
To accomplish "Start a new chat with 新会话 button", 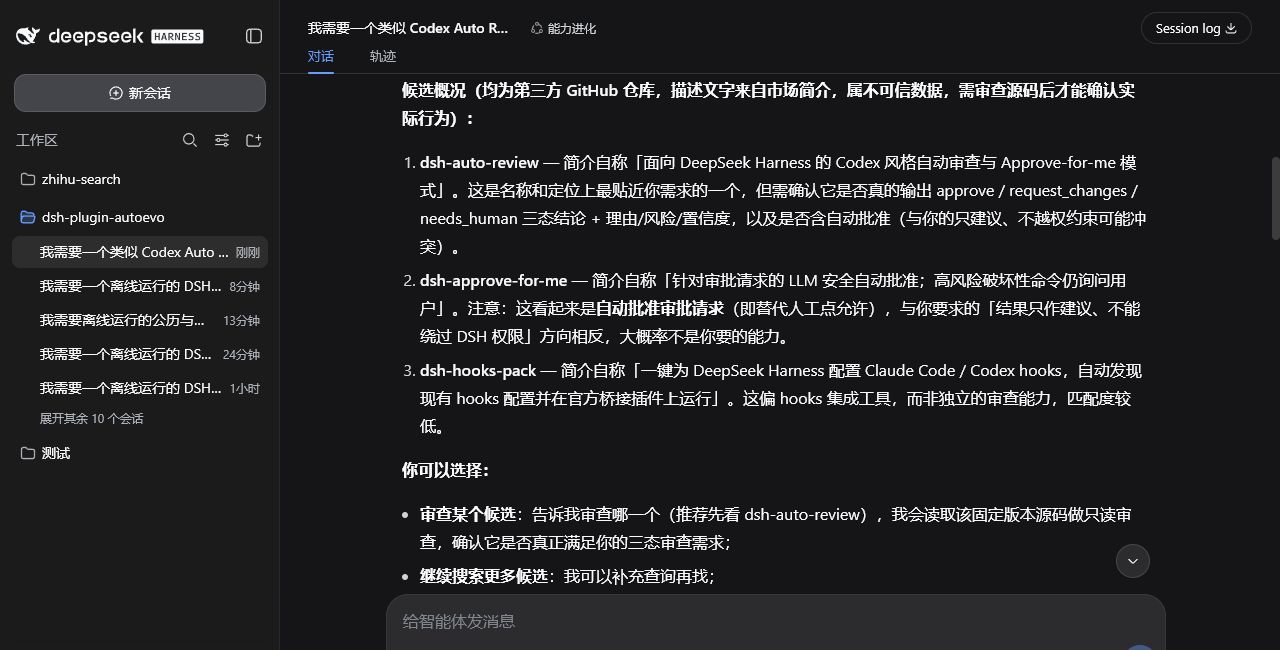I will [140, 93].
